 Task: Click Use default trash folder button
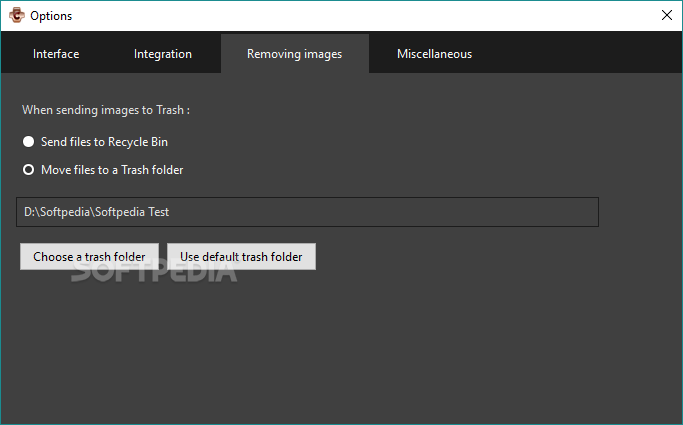241,256
